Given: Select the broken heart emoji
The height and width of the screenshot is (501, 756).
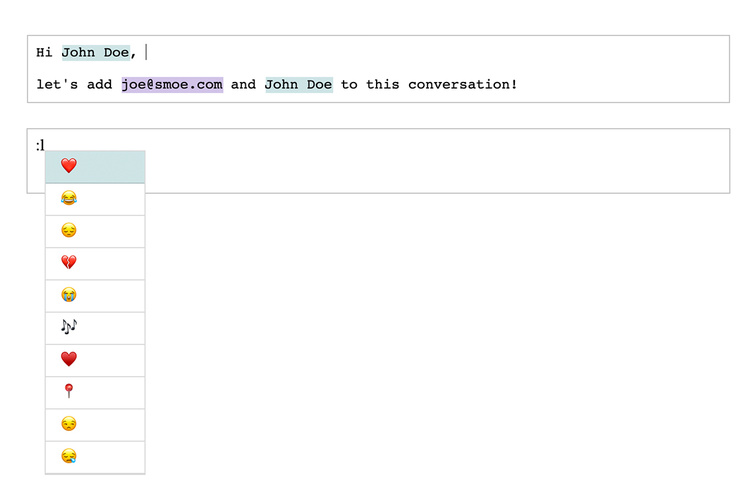Looking at the screenshot, I should 95,264.
